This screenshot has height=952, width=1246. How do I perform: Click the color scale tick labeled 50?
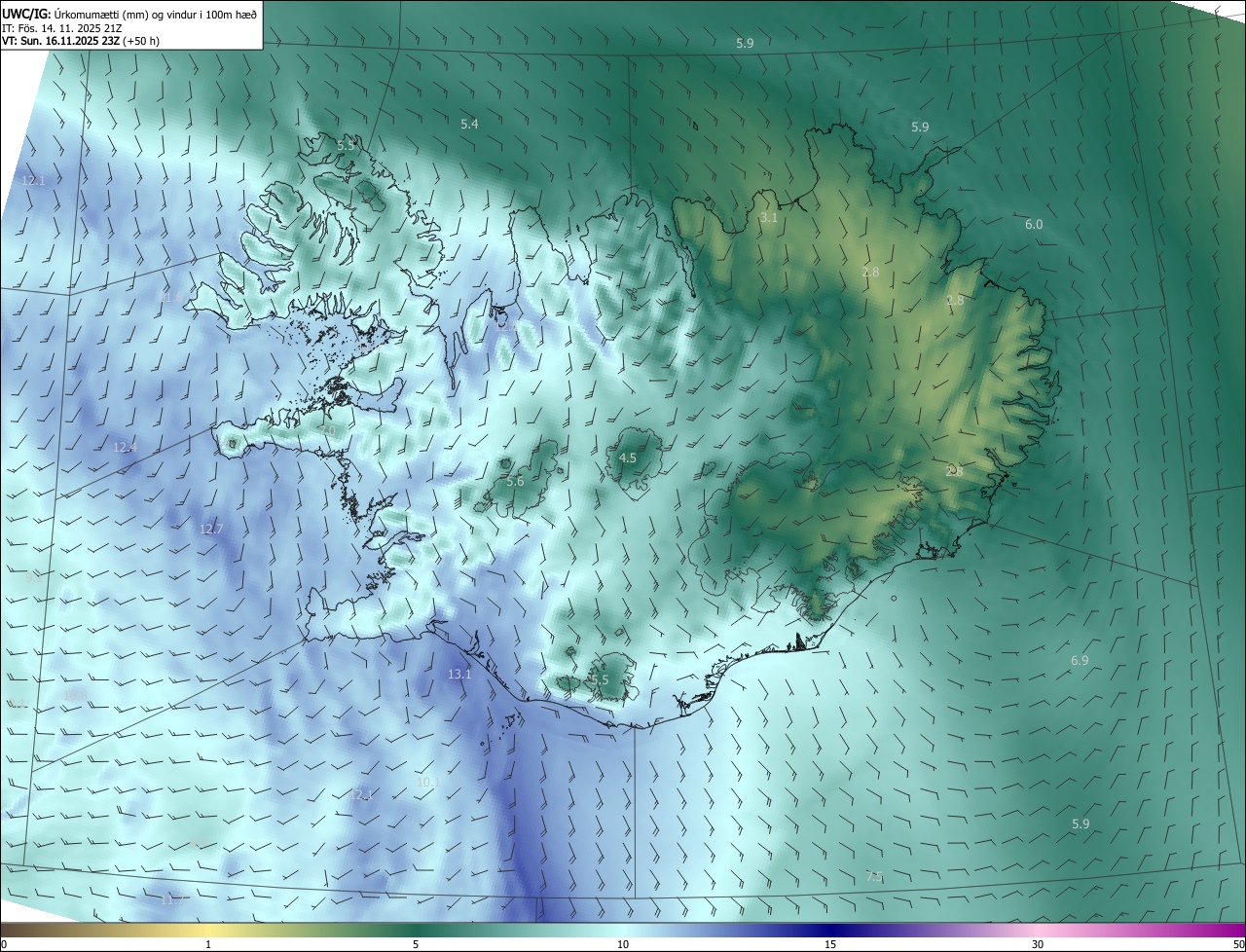(1237, 944)
